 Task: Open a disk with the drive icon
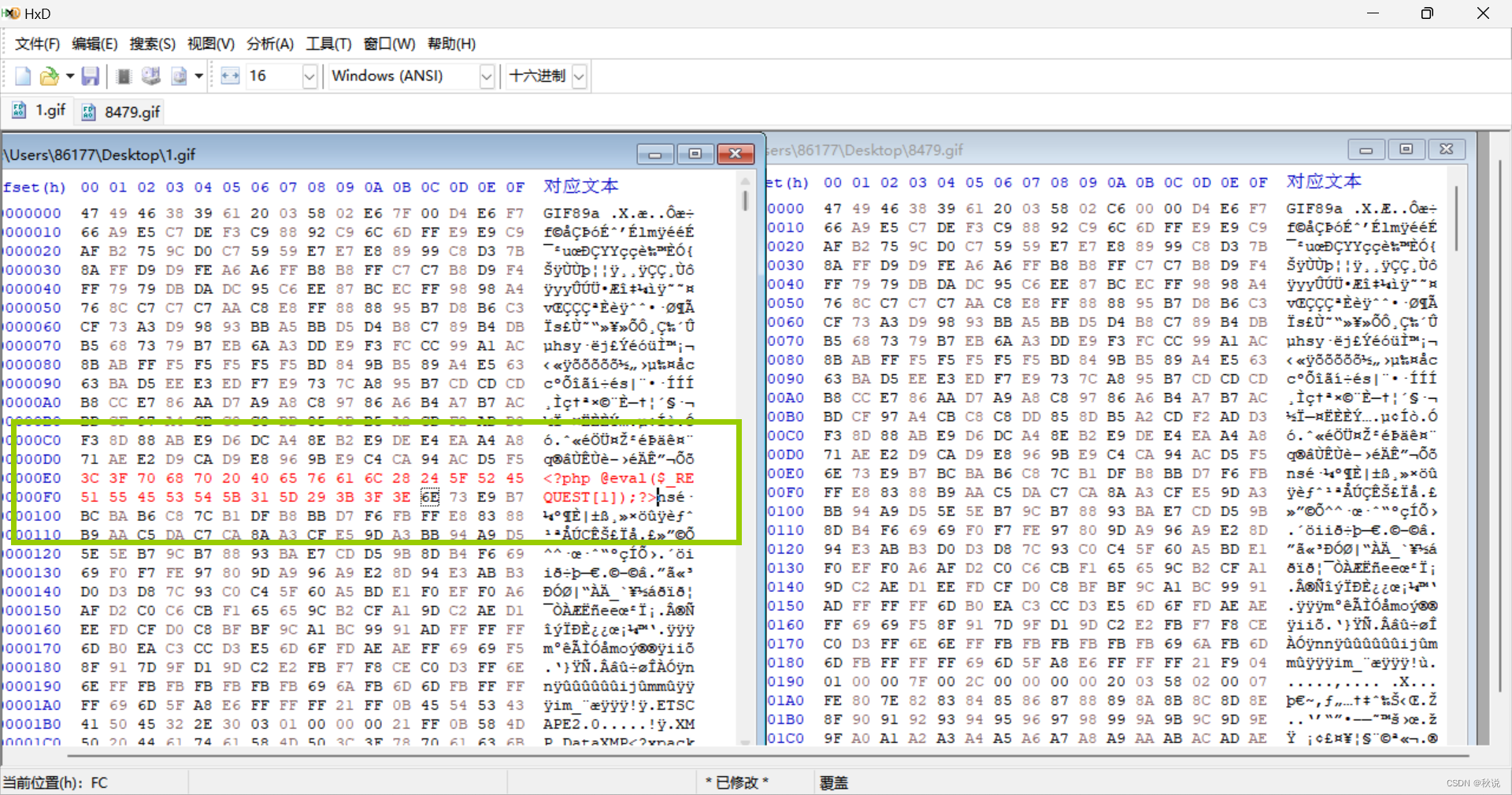click(x=150, y=76)
